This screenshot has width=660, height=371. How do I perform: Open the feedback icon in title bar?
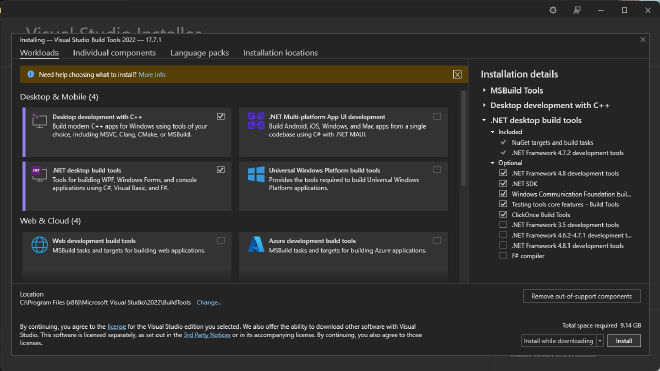(577, 10)
